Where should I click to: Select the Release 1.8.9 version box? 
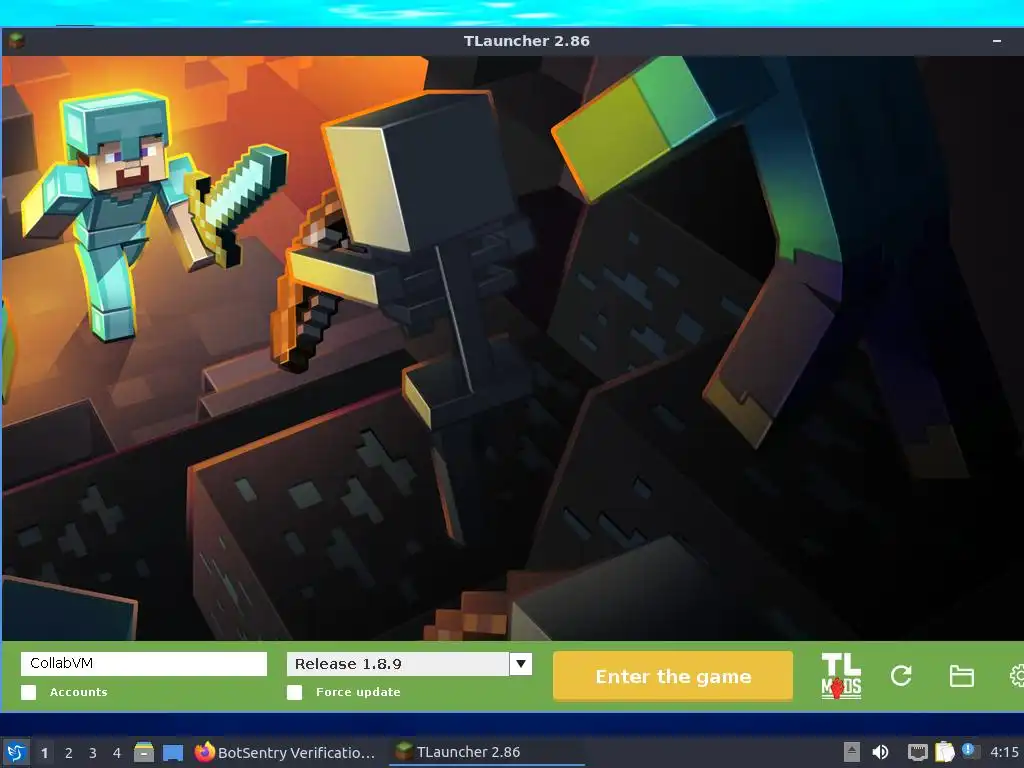(398, 664)
